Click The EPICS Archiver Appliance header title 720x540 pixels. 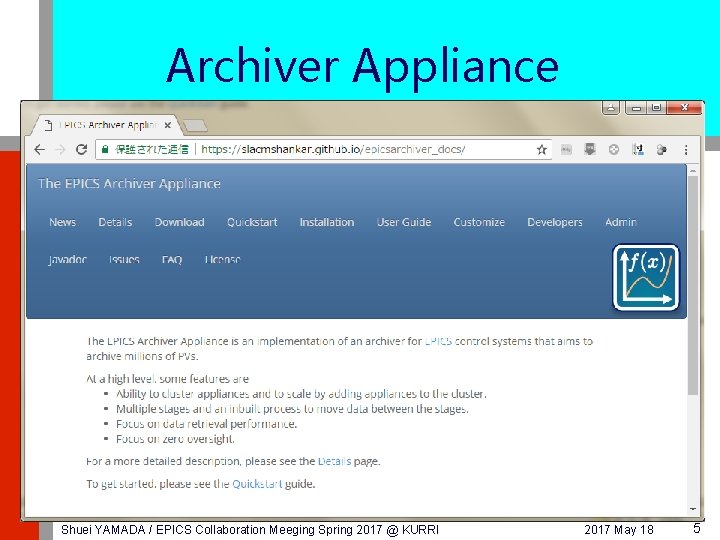(129, 184)
